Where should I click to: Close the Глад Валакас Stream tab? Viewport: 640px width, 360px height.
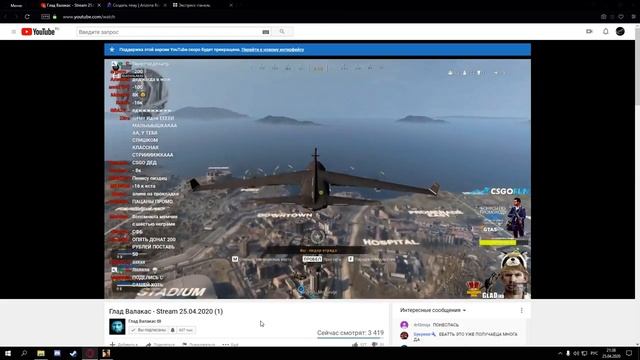click(99, 5)
